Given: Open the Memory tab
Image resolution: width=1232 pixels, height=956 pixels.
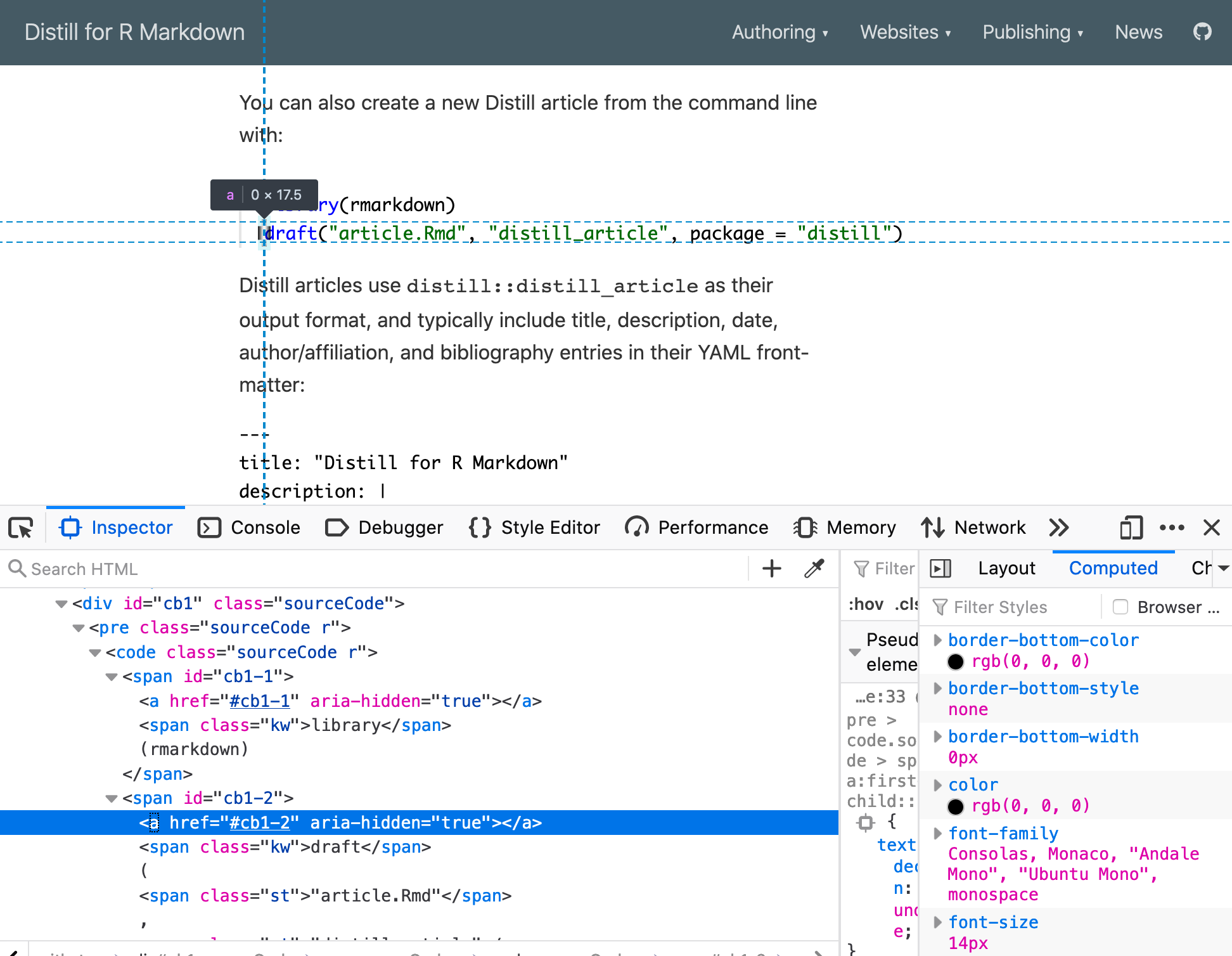Looking at the screenshot, I should click(x=844, y=527).
